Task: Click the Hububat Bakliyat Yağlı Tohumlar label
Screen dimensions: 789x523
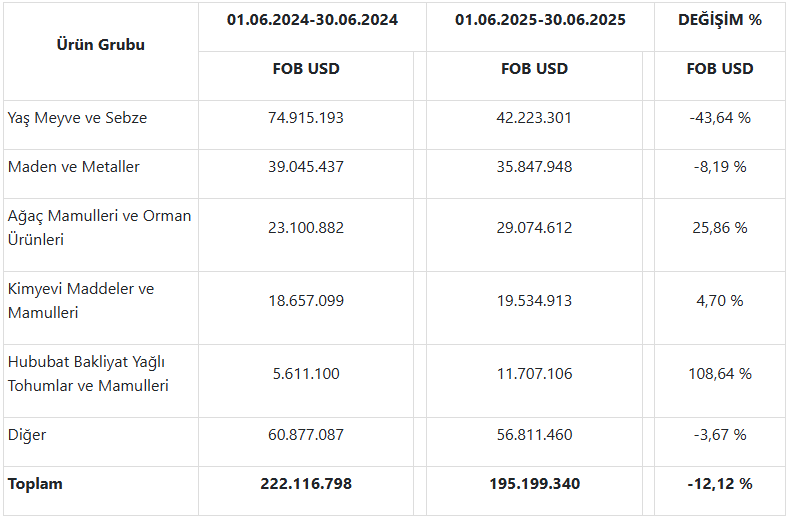Action: point(88,374)
